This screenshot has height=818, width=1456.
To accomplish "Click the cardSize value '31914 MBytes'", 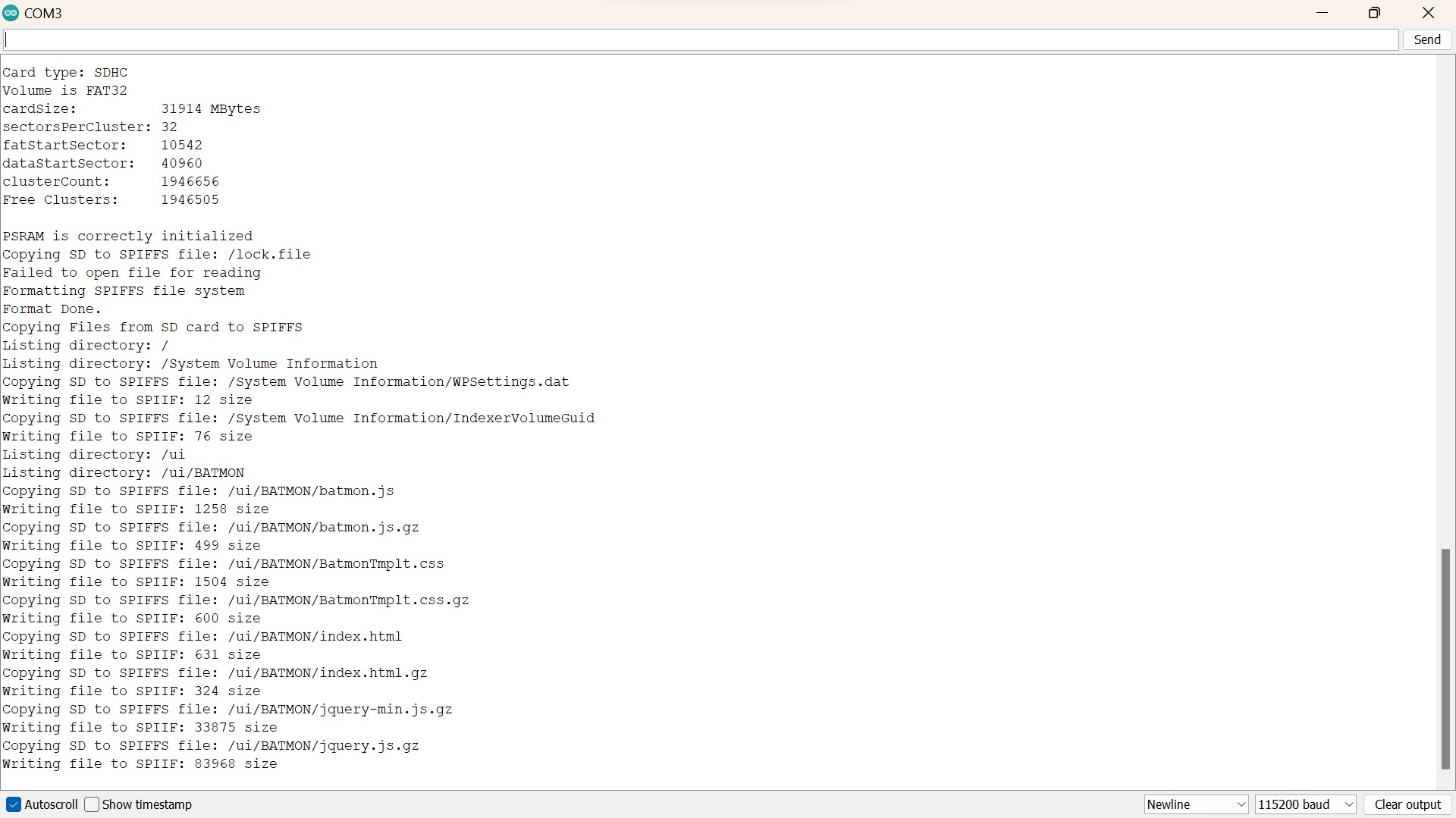I will 211,109.
